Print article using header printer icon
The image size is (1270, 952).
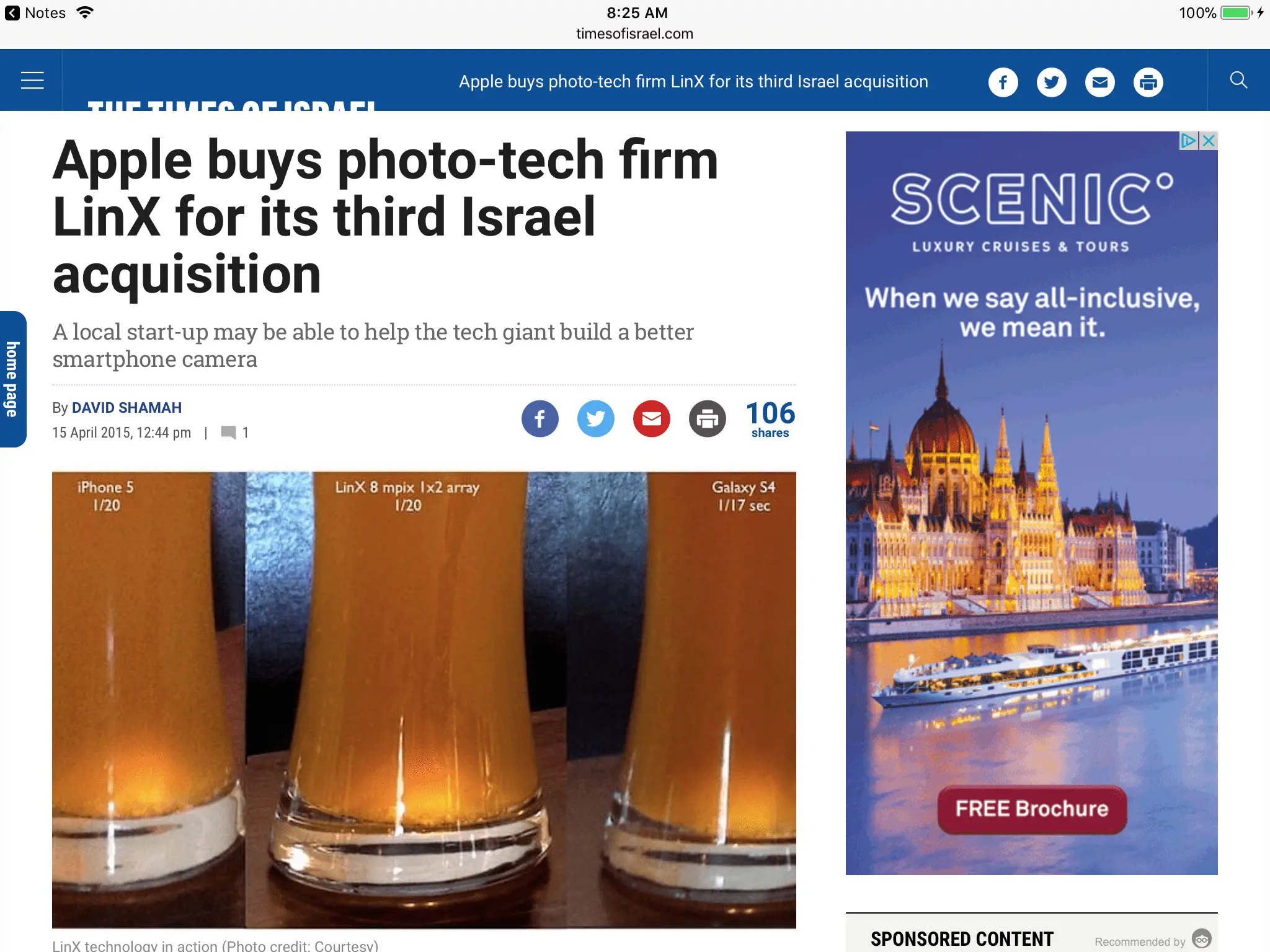click(x=1148, y=82)
